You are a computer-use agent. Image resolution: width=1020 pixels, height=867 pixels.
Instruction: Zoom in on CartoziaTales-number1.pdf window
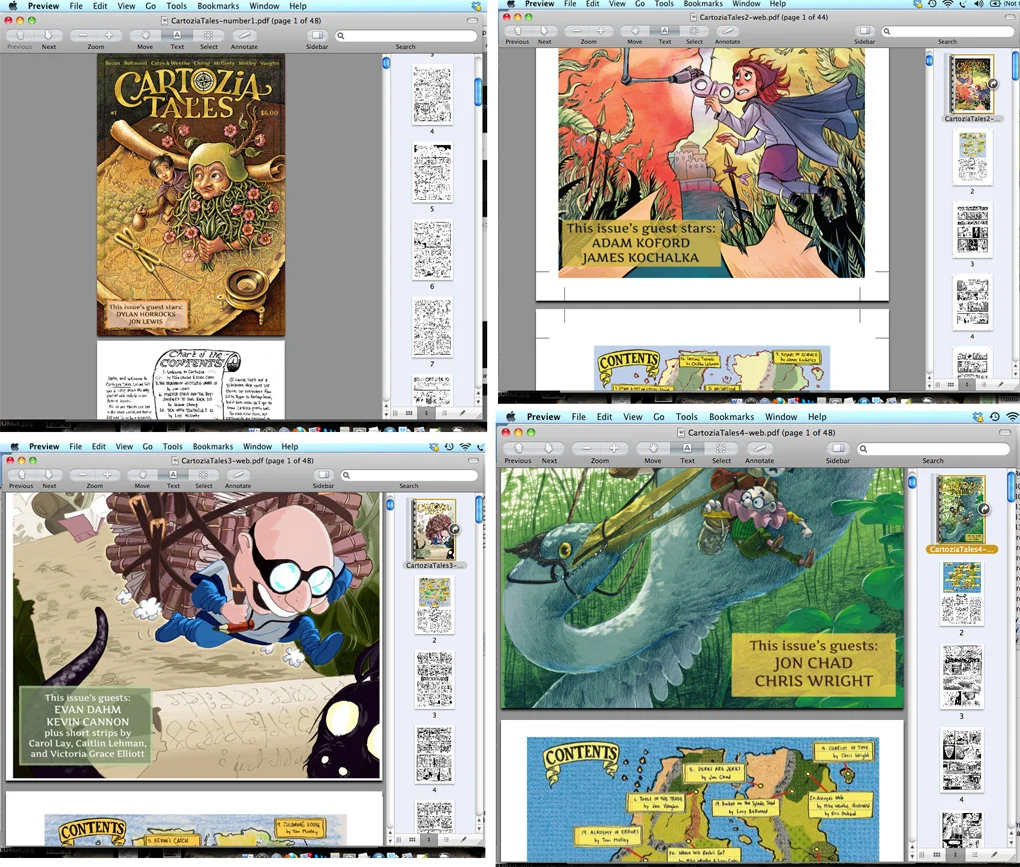click(109, 36)
